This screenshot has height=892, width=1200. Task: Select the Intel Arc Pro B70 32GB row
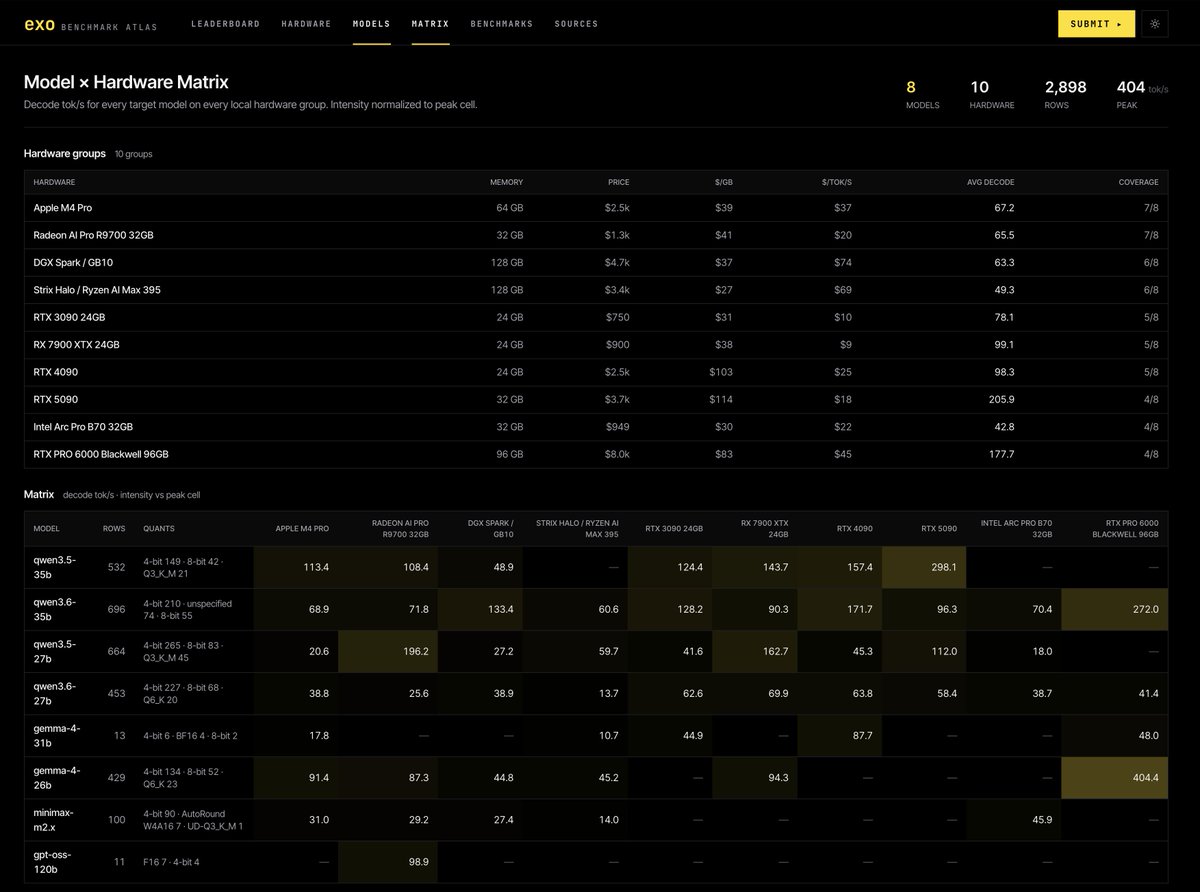pyautogui.click(x=596, y=427)
